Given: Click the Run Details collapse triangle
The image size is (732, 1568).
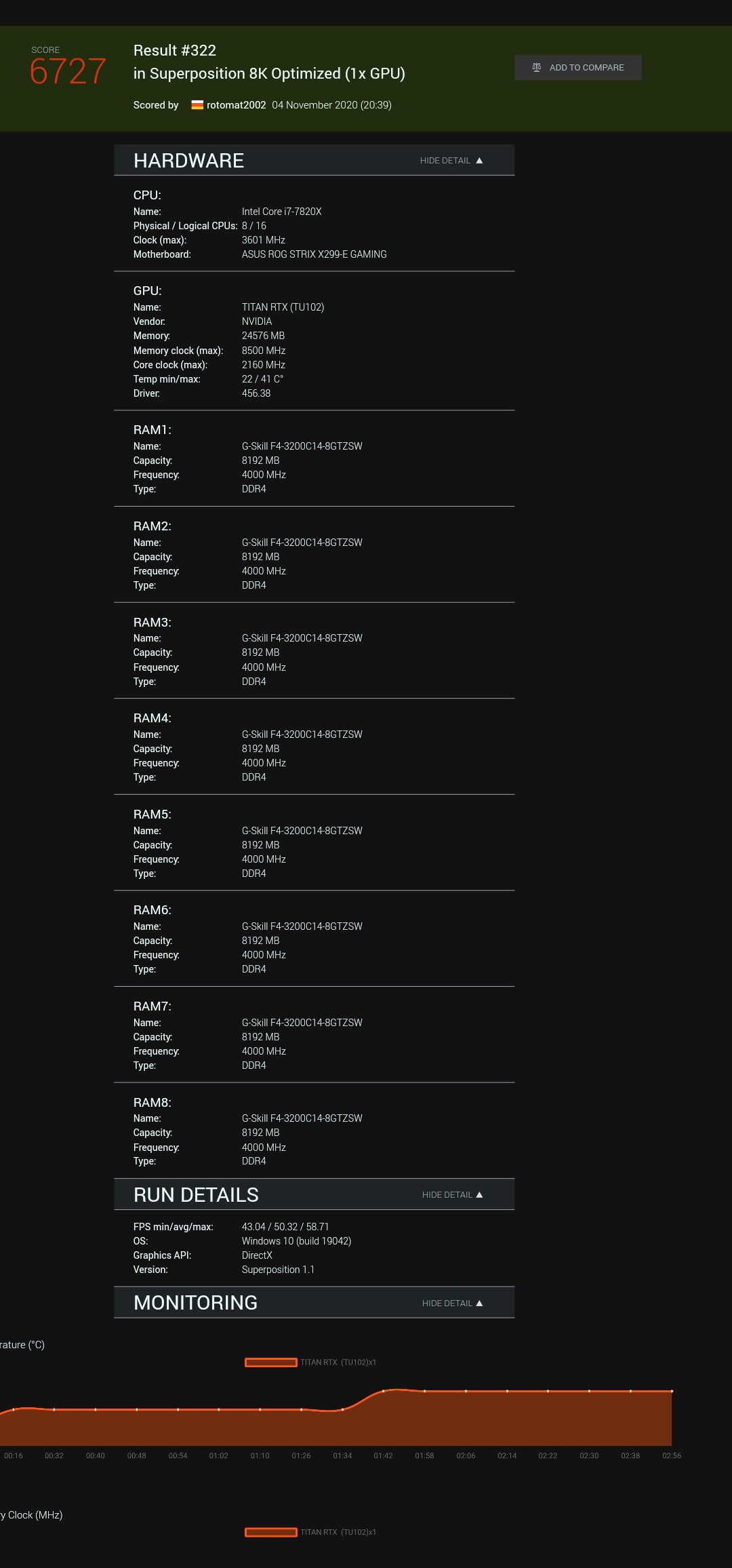Looking at the screenshot, I should (479, 1195).
